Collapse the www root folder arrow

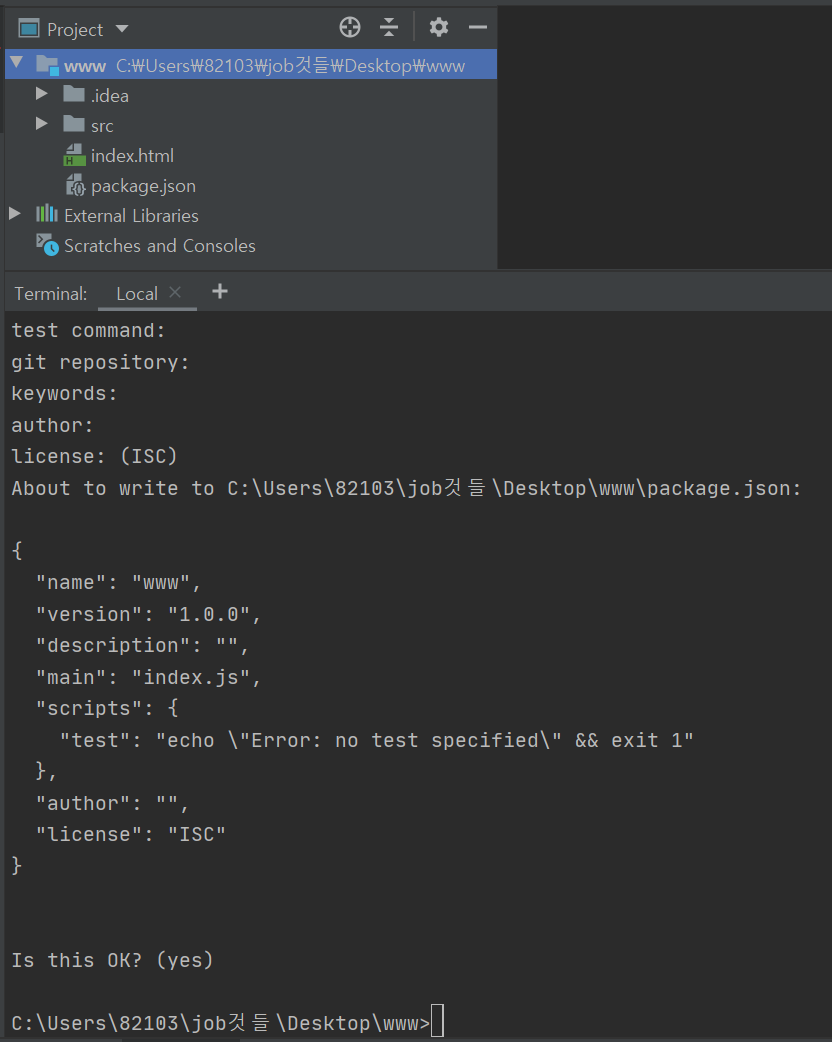pyautogui.click(x=17, y=63)
